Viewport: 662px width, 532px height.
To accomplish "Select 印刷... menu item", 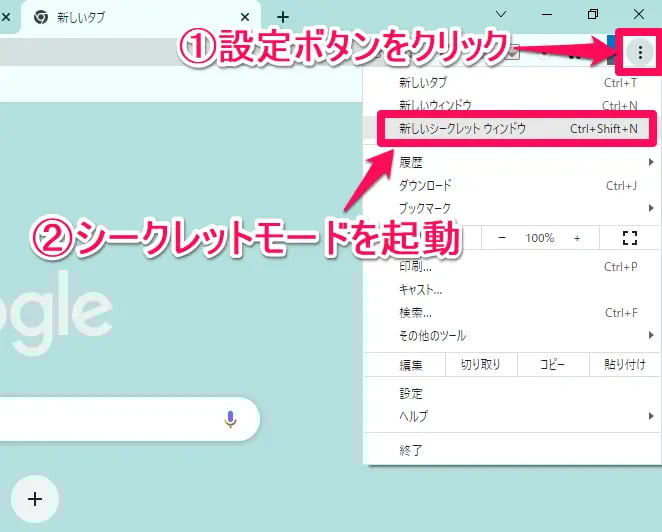I will pos(513,267).
